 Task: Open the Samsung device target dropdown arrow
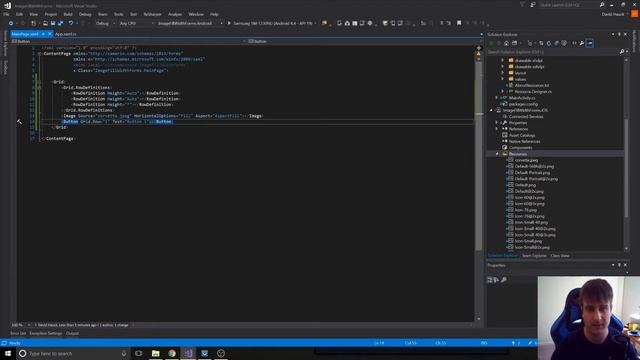(316, 23)
